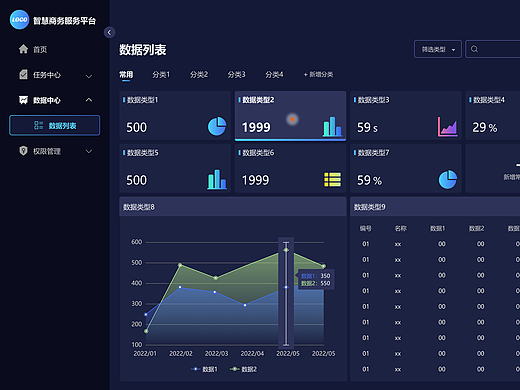
Task: Click the LOCO logo icon
Action: click(19, 20)
